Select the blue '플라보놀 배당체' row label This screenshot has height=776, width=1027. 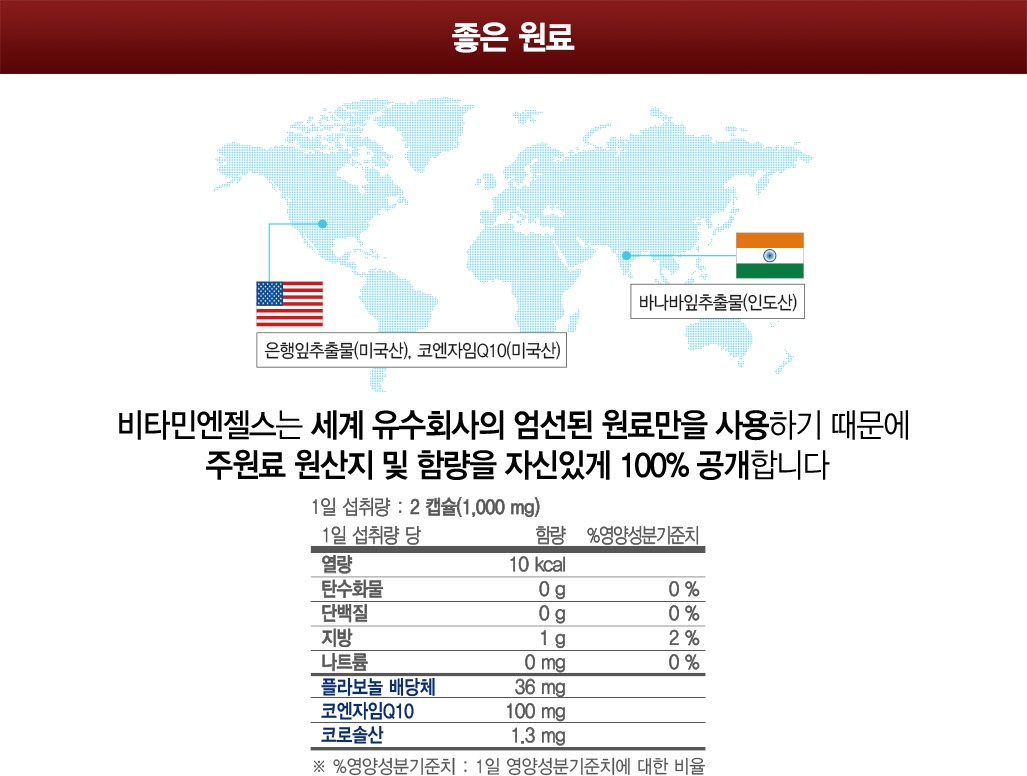(x=378, y=687)
